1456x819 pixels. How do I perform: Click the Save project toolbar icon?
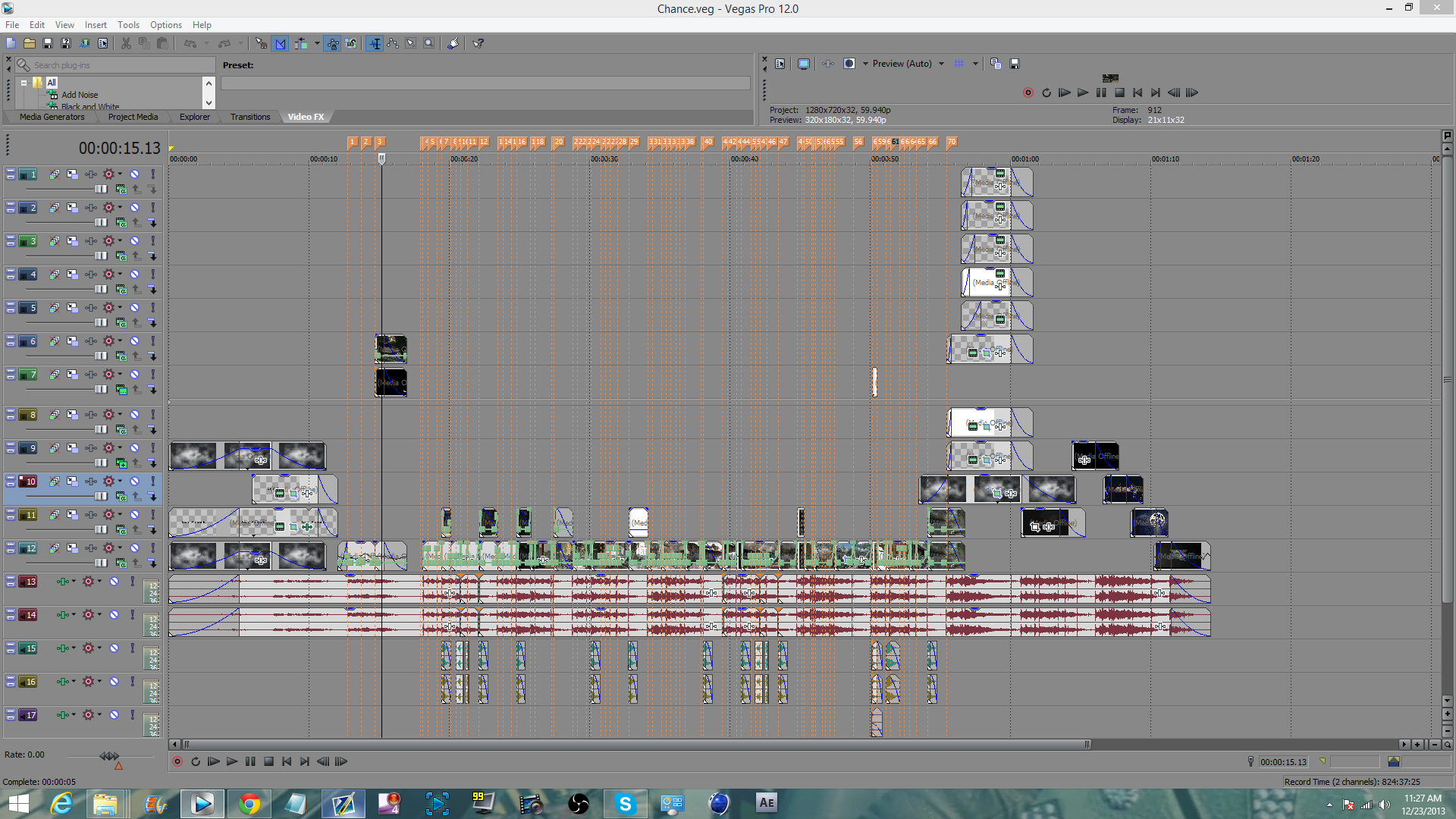(47, 44)
